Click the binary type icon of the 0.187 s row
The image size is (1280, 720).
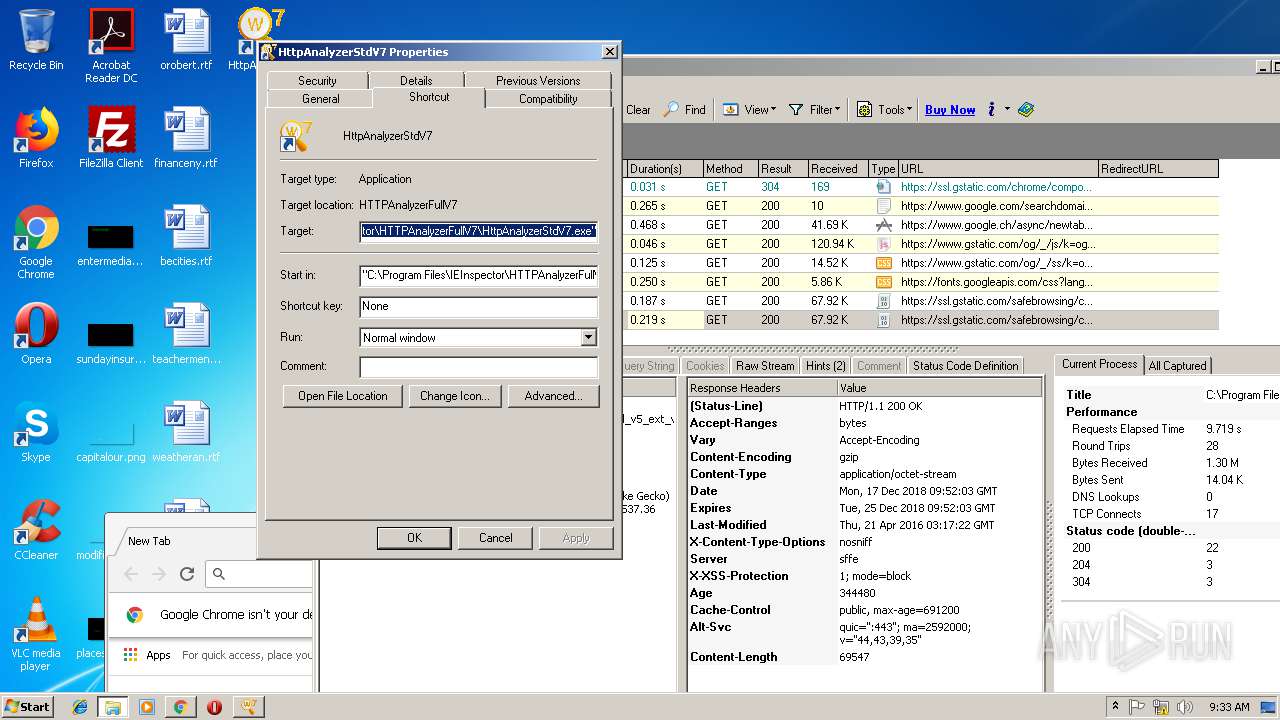883,301
